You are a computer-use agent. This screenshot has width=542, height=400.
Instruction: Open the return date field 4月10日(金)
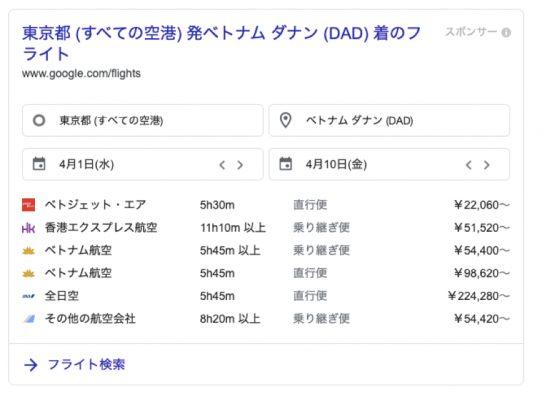[389, 164]
